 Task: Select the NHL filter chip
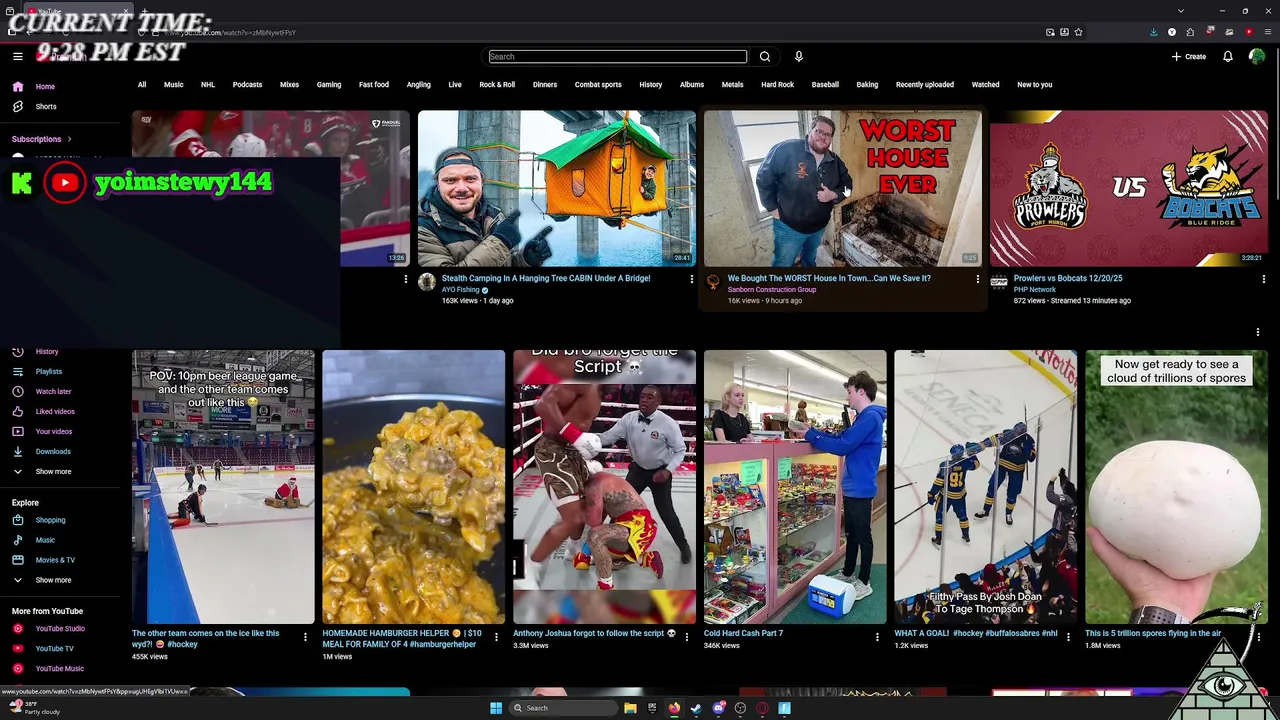pyautogui.click(x=208, y=85)
